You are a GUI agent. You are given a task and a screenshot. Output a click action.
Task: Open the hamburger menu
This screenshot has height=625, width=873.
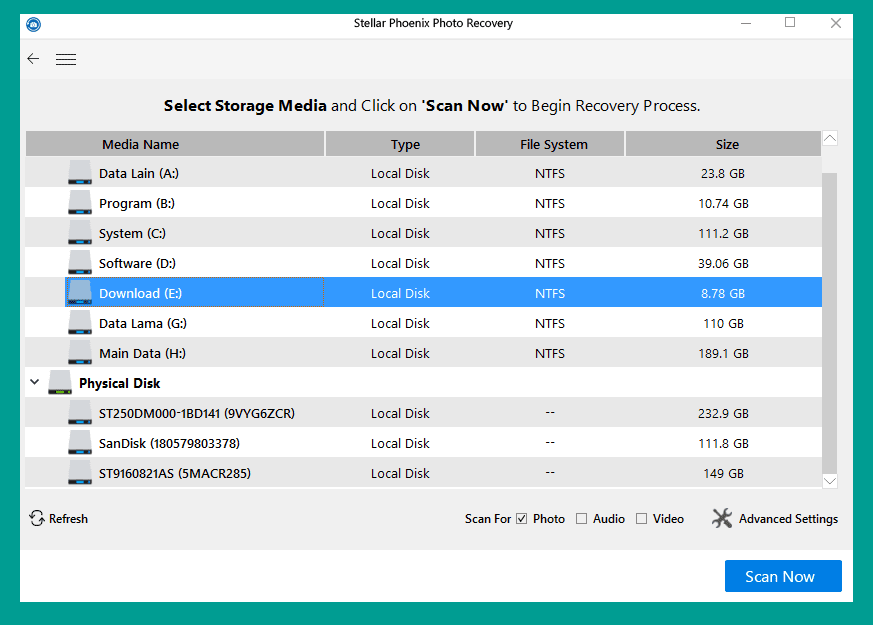66,59
